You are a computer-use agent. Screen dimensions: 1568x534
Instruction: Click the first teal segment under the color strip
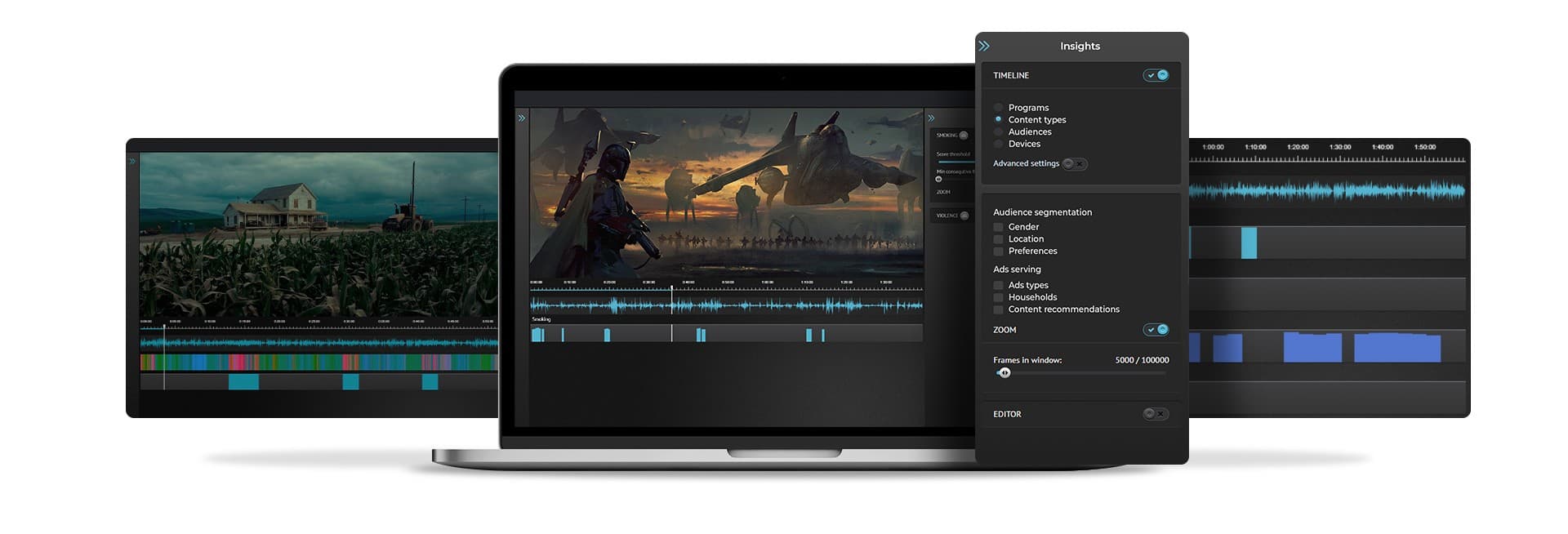coord(243,381)
